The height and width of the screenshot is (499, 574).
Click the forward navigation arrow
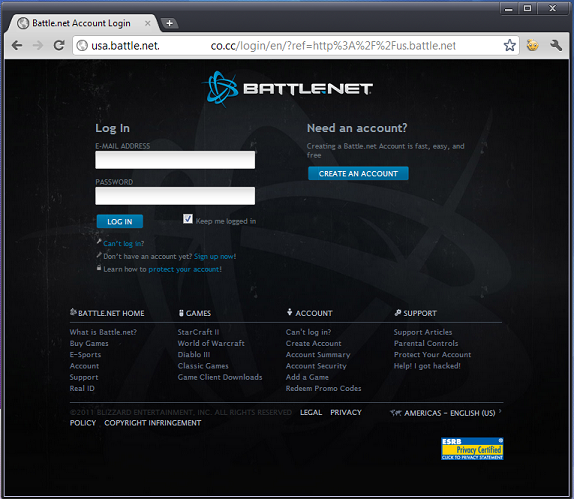(38, 45)
